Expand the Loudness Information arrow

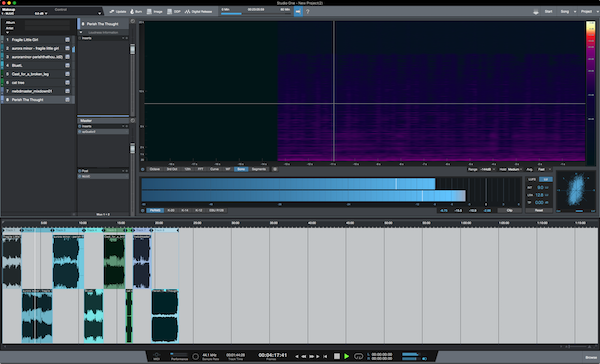81,33
